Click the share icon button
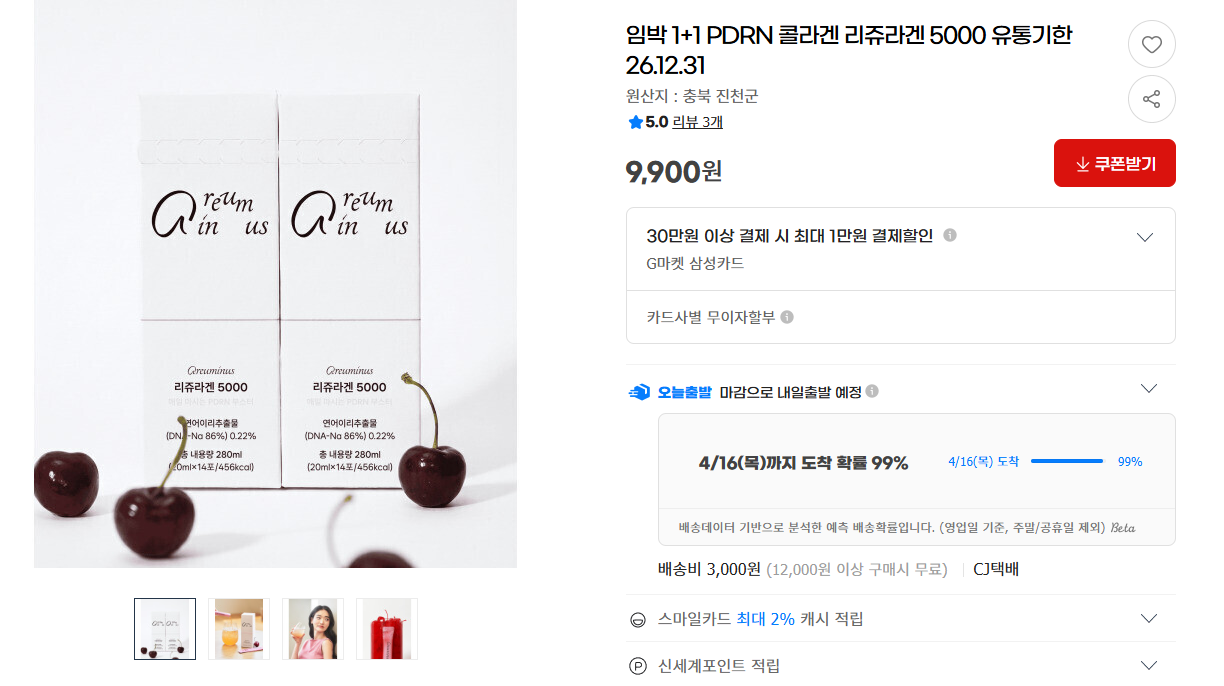This screenshot has width=1224, height=686. (1152, 99)
